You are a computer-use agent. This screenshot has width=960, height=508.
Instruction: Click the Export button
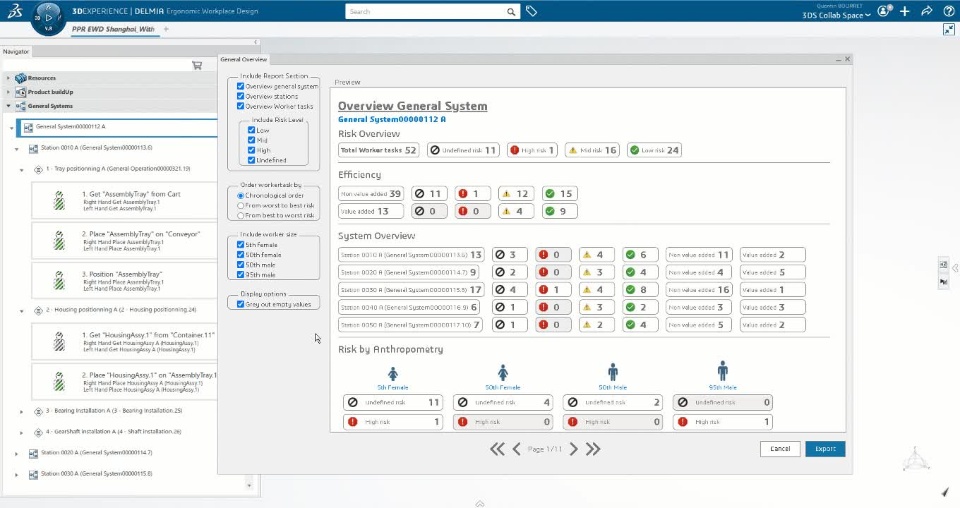point(825,449)
